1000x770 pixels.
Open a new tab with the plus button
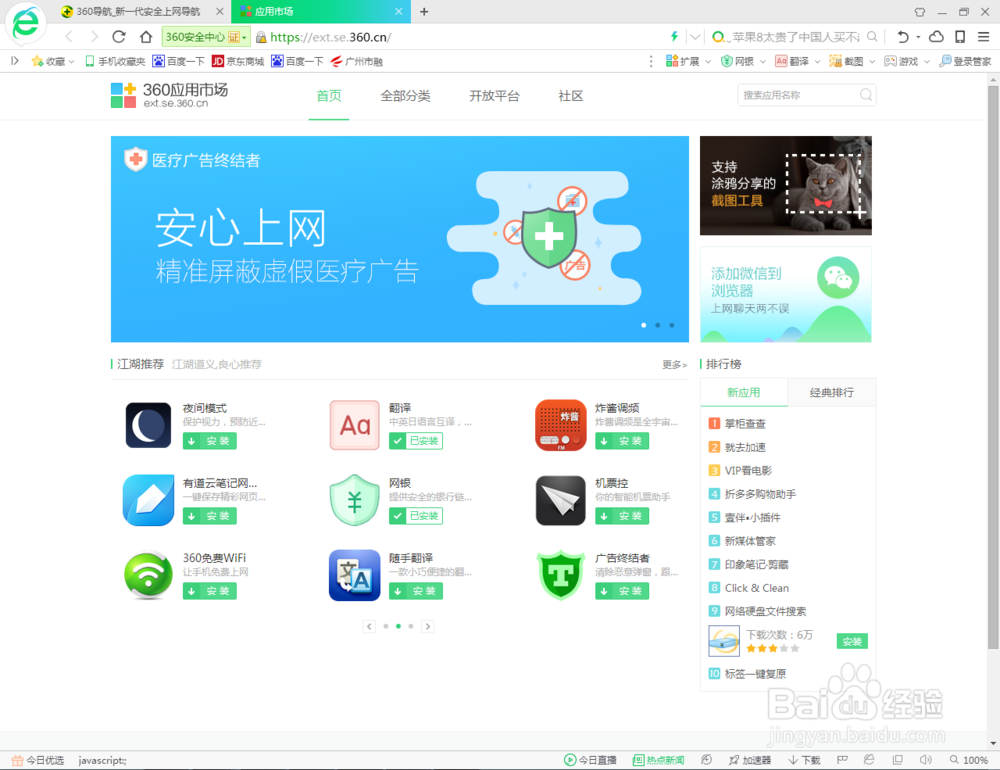[424, 11]
